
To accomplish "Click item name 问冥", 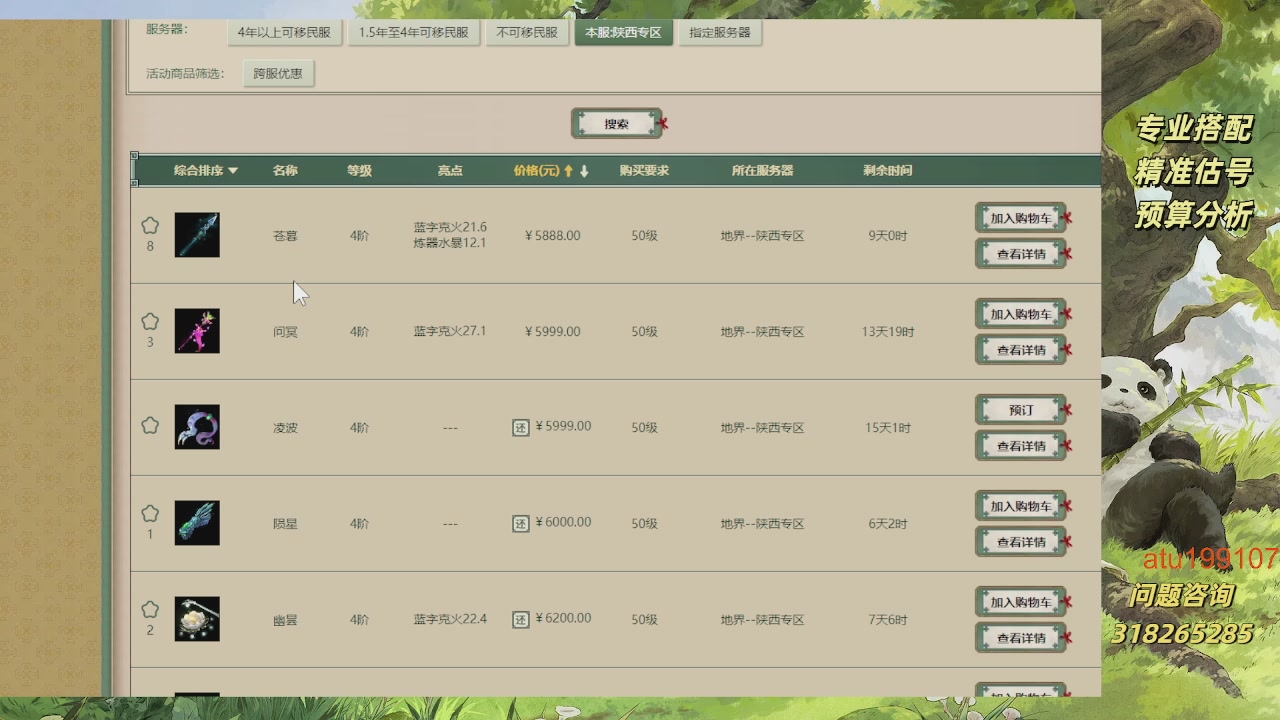I will click(285, 332).
